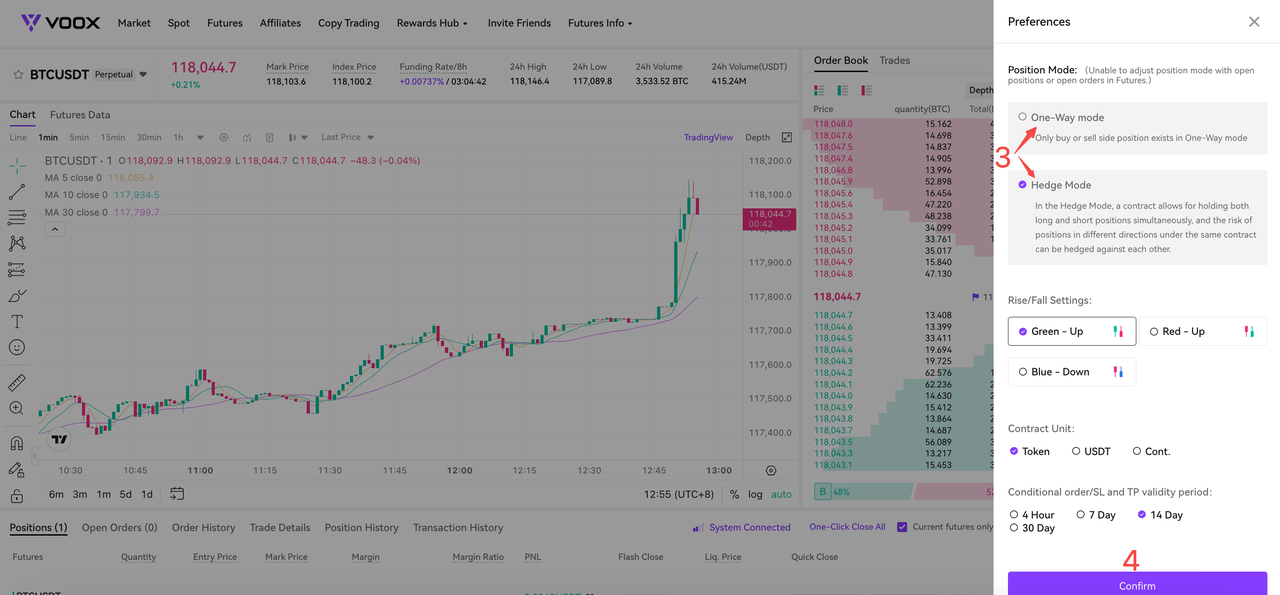The height and width of the screenshot is (595, 1280).
Task: Select 7 Day validity period
Action: point(1095,515)
